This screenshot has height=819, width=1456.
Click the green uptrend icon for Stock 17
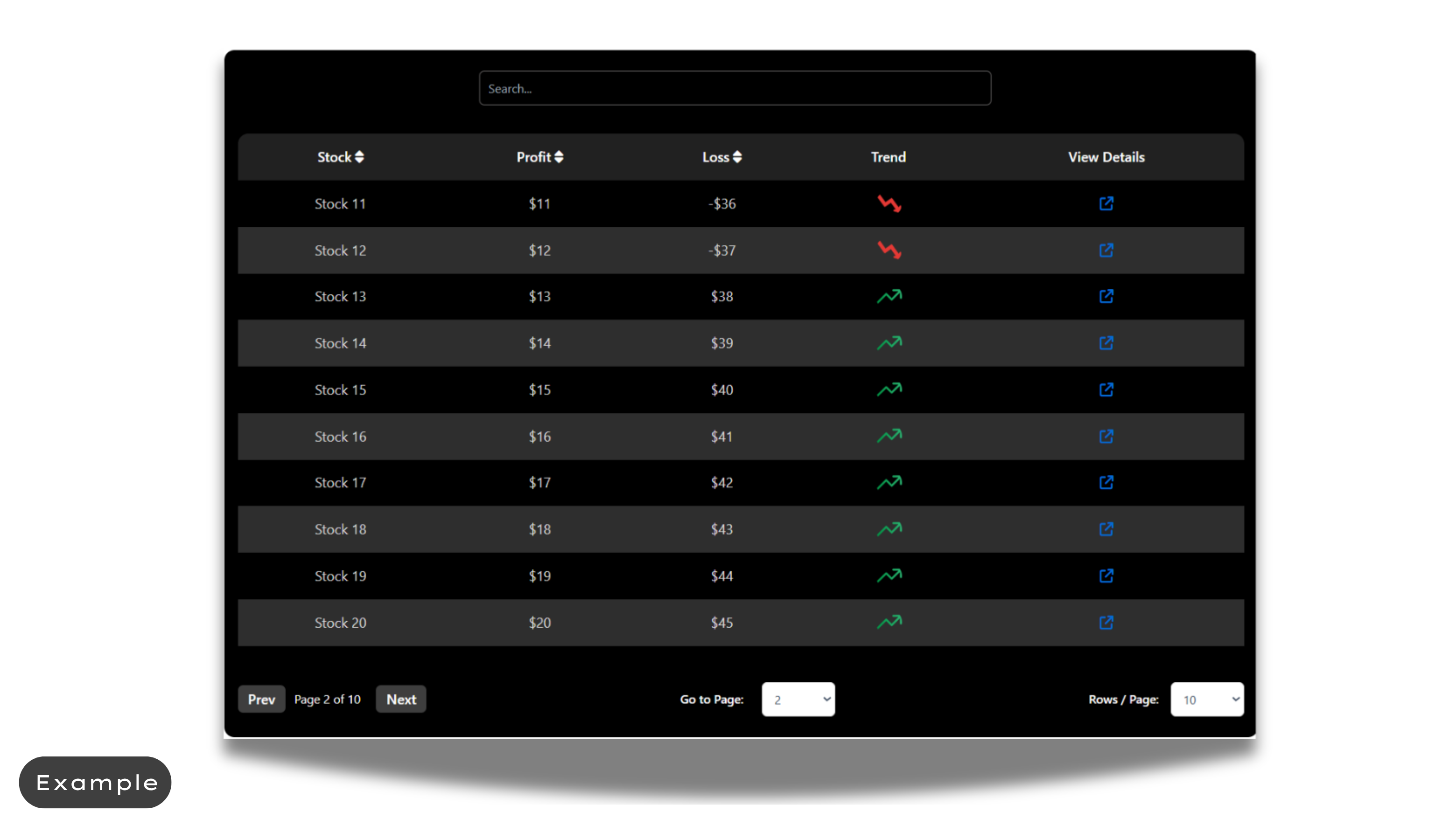(x=889, y=482)
